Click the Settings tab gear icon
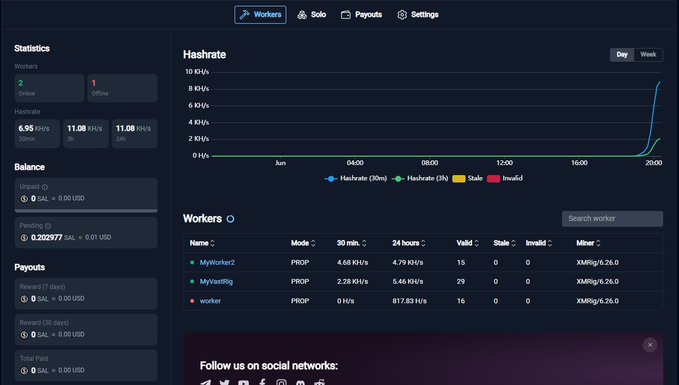The height and width of the screenshot is (385, 679). (402, 15)
